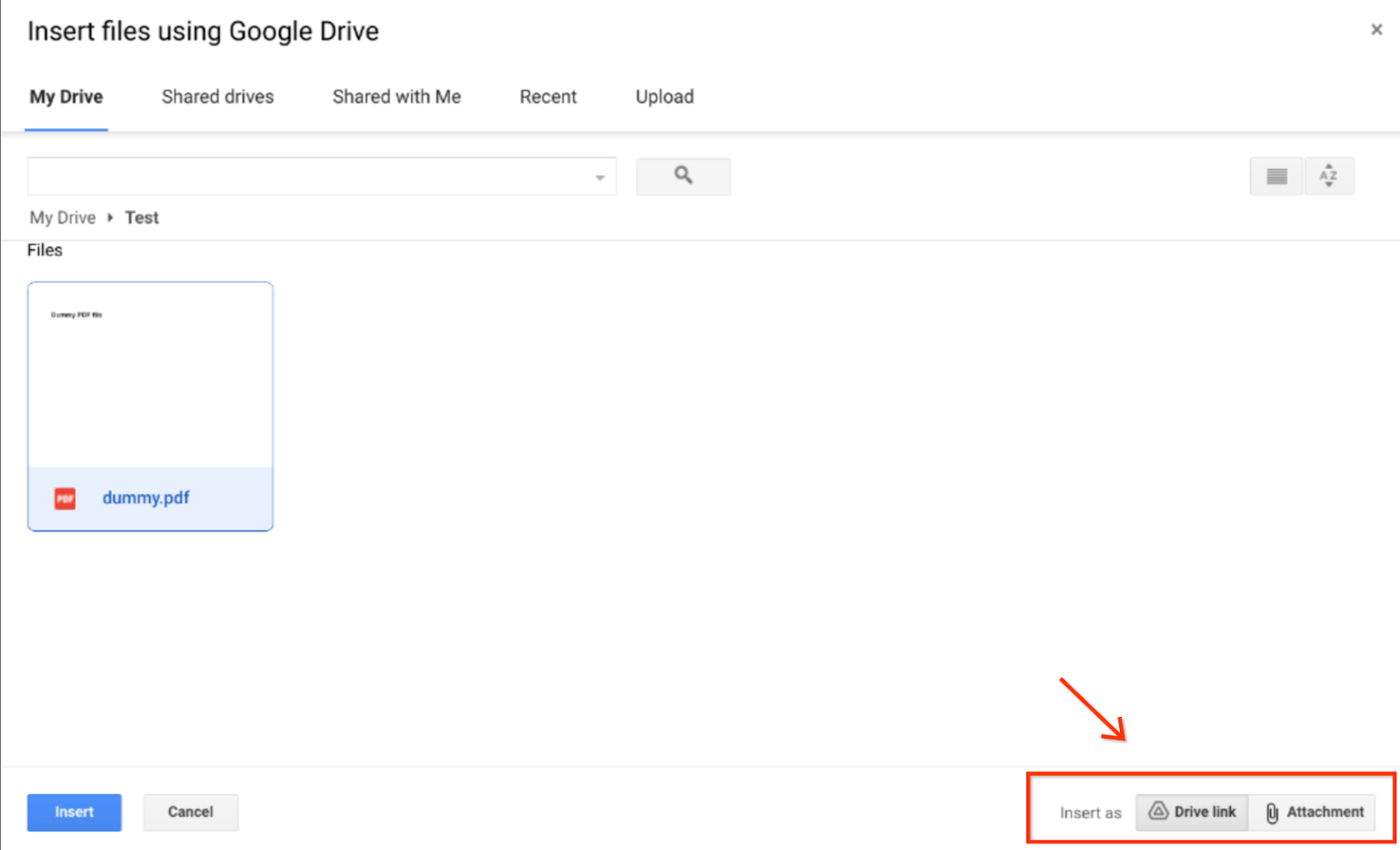
Task: Click the dummy.pdf file name
Action: 146,498
